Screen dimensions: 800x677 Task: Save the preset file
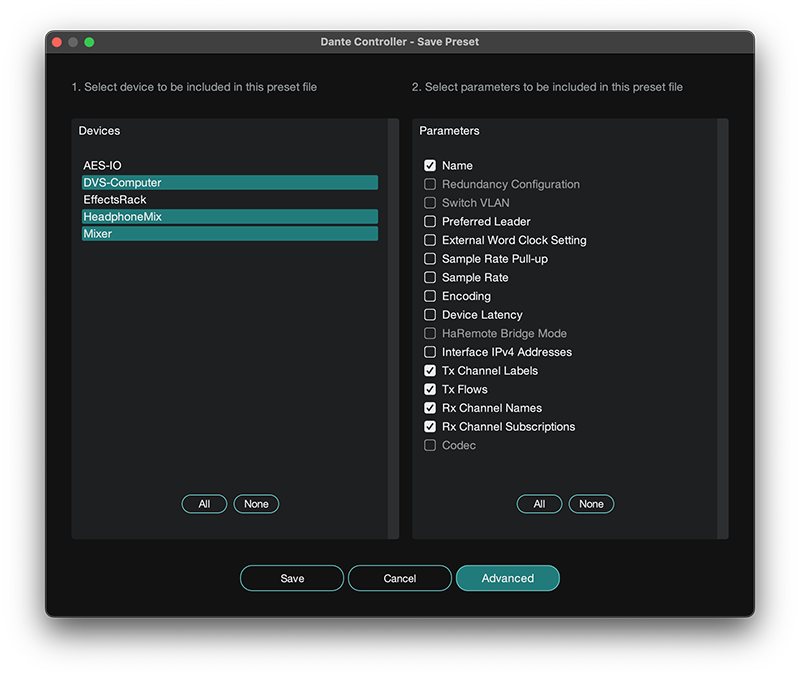coord(292,578)
